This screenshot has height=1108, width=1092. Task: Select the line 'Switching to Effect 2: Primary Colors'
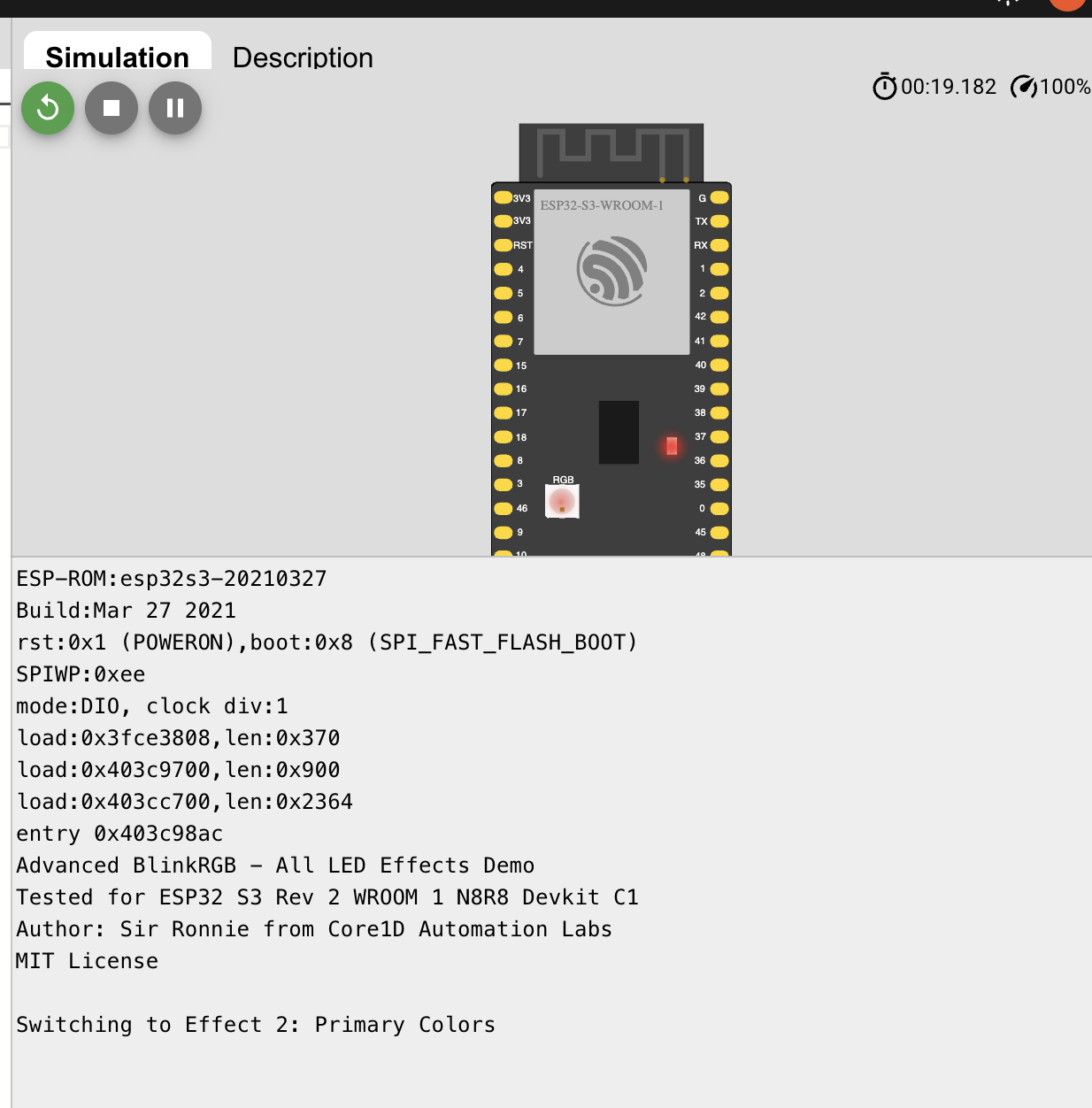pyautogui.click(x=255, y=1024)
